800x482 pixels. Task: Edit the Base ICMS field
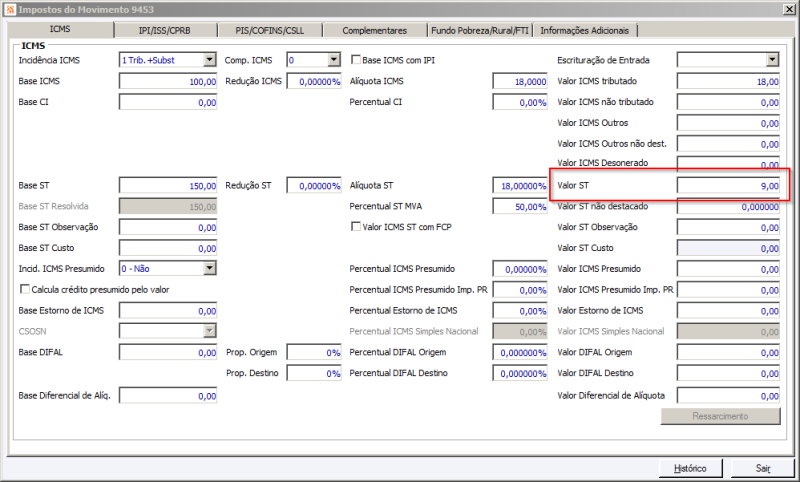coord(168,81)
